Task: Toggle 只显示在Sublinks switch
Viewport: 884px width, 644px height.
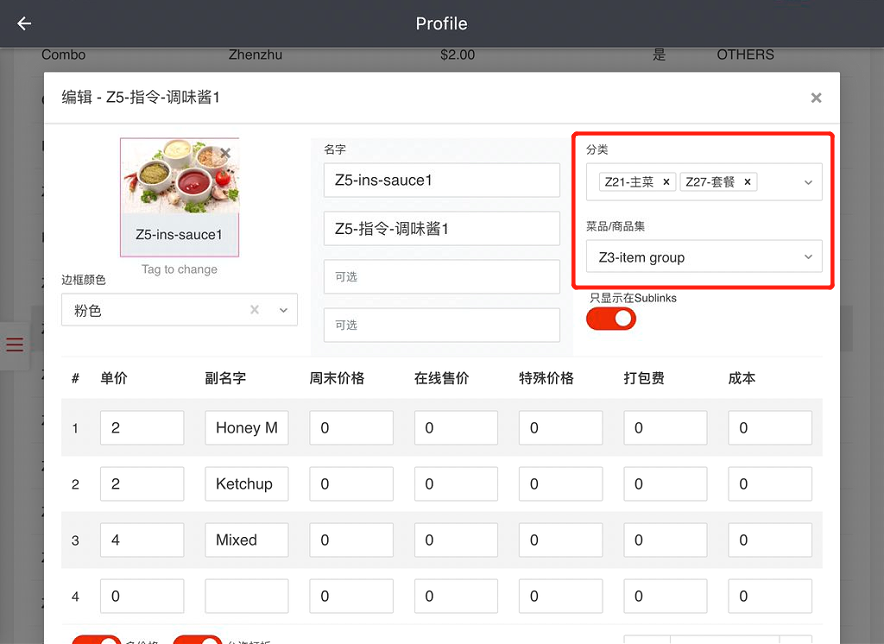Action: (611, 319)
